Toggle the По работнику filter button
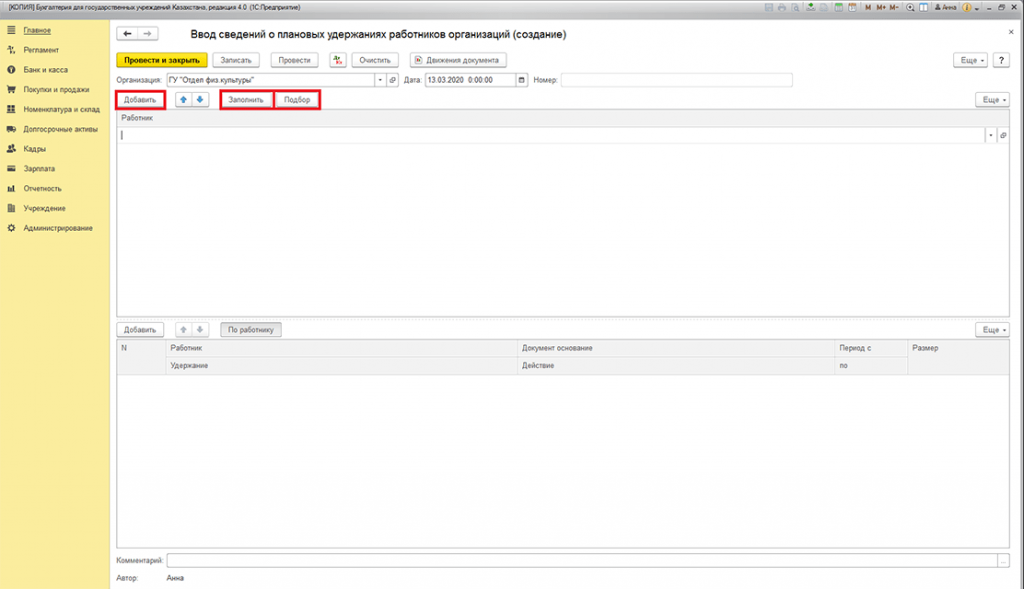This screenshot has height=589, width=1024. (x=252, y=329)
